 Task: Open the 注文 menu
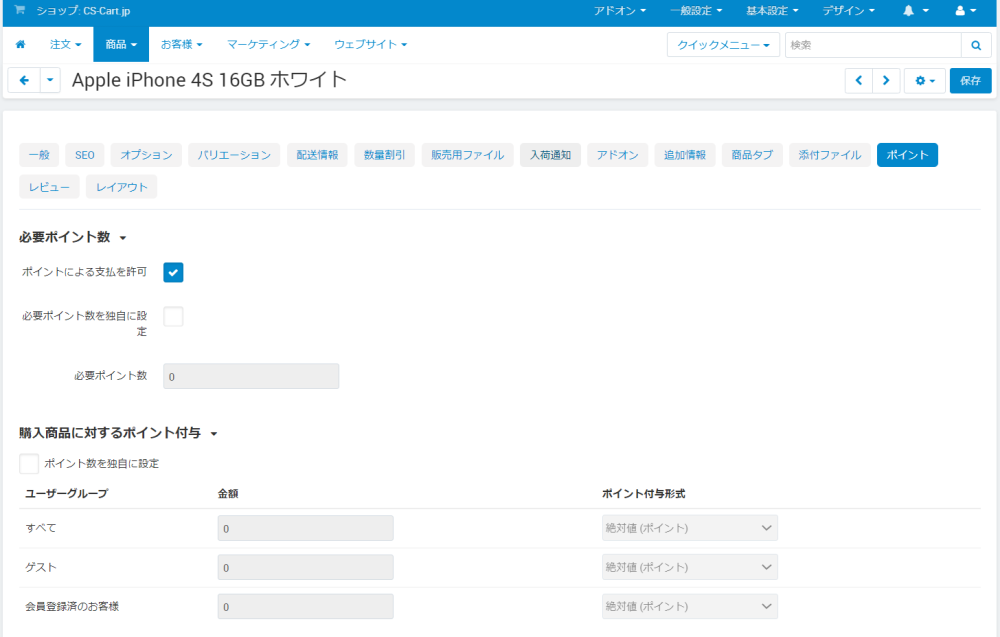pos(66,45)
